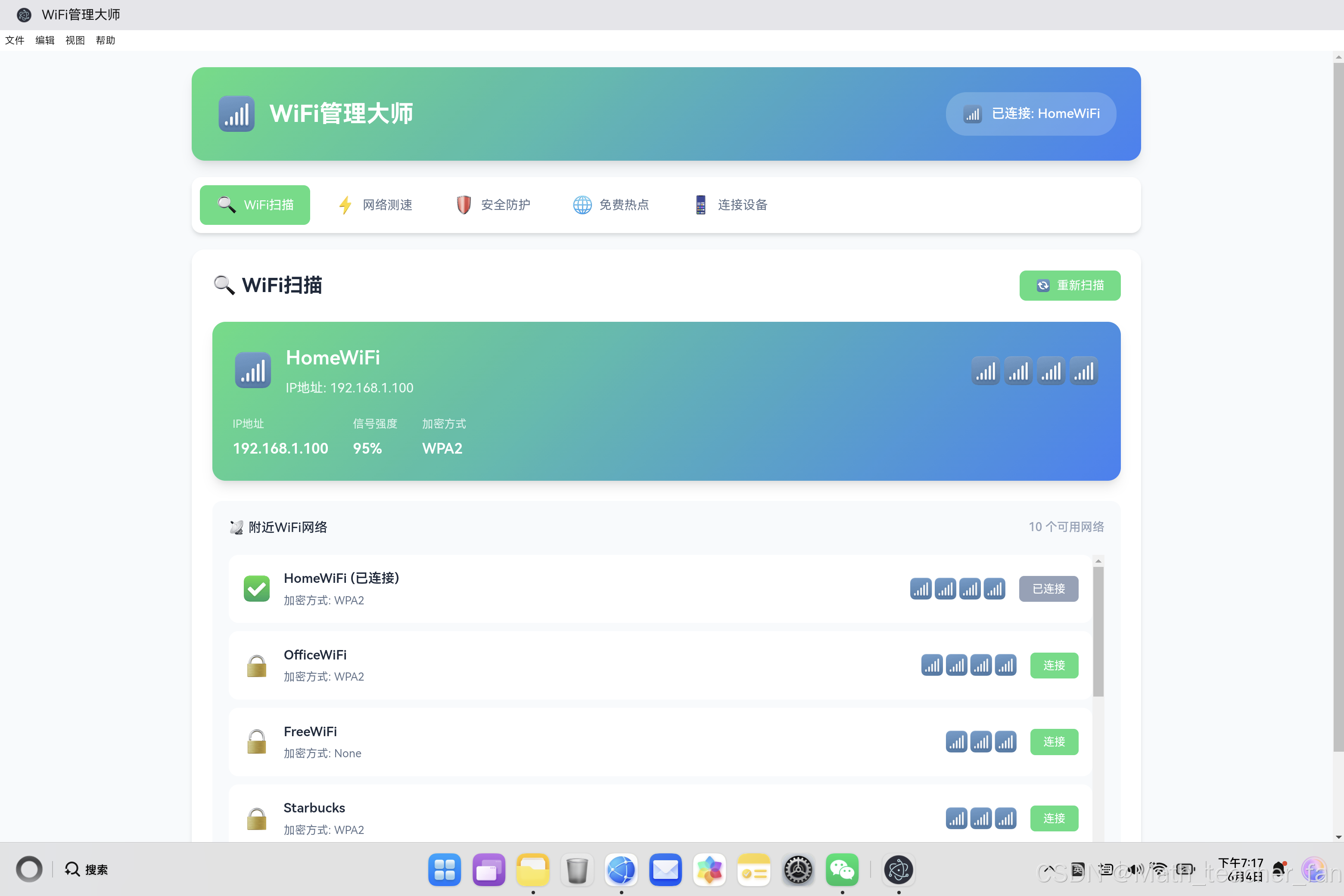Click the signal icon in the connected badge
Image resolution: width=1344 pixels, height=896 pixels.
[973, 114]
